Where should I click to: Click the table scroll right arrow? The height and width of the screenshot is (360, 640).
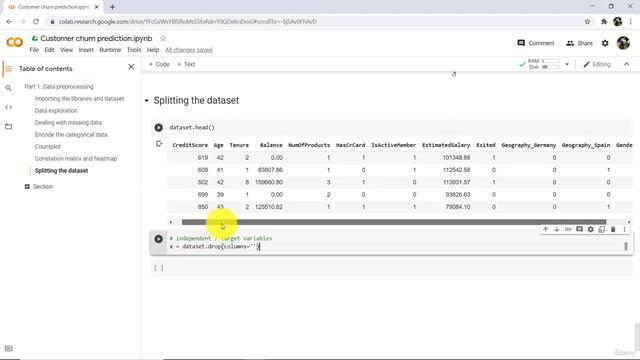pos(629,222)
